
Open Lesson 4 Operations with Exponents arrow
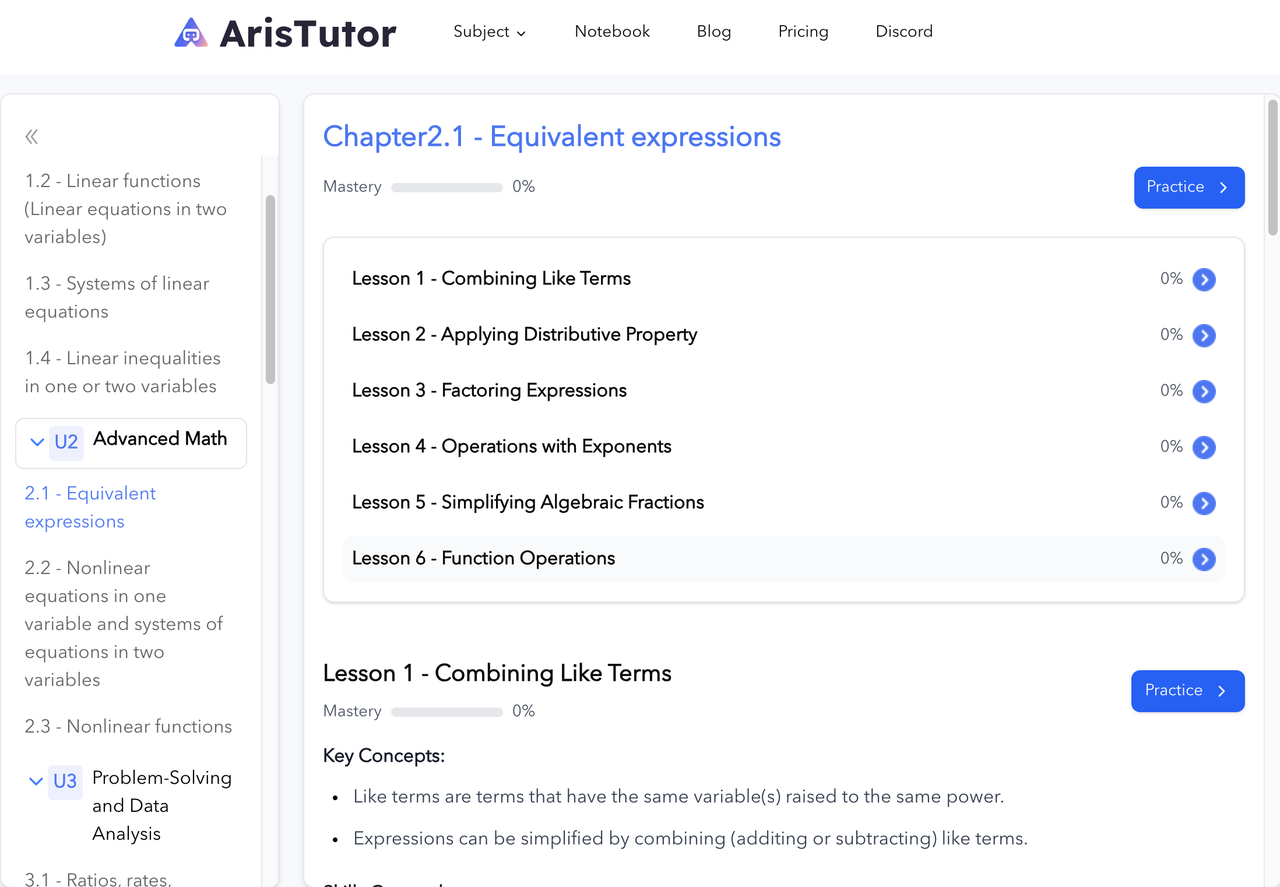point(1204,447)
